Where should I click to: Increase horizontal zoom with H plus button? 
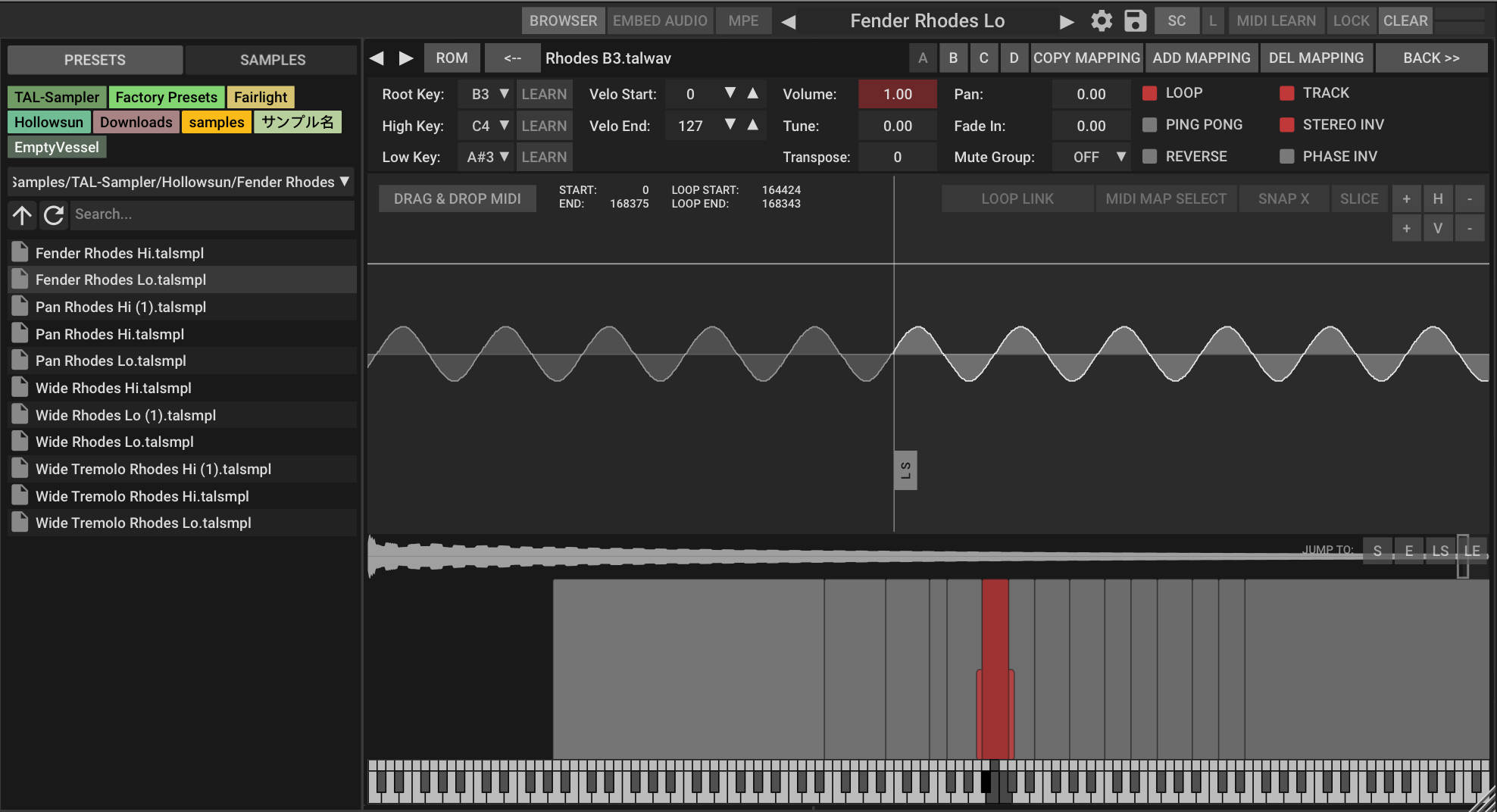pos(1406,199)
